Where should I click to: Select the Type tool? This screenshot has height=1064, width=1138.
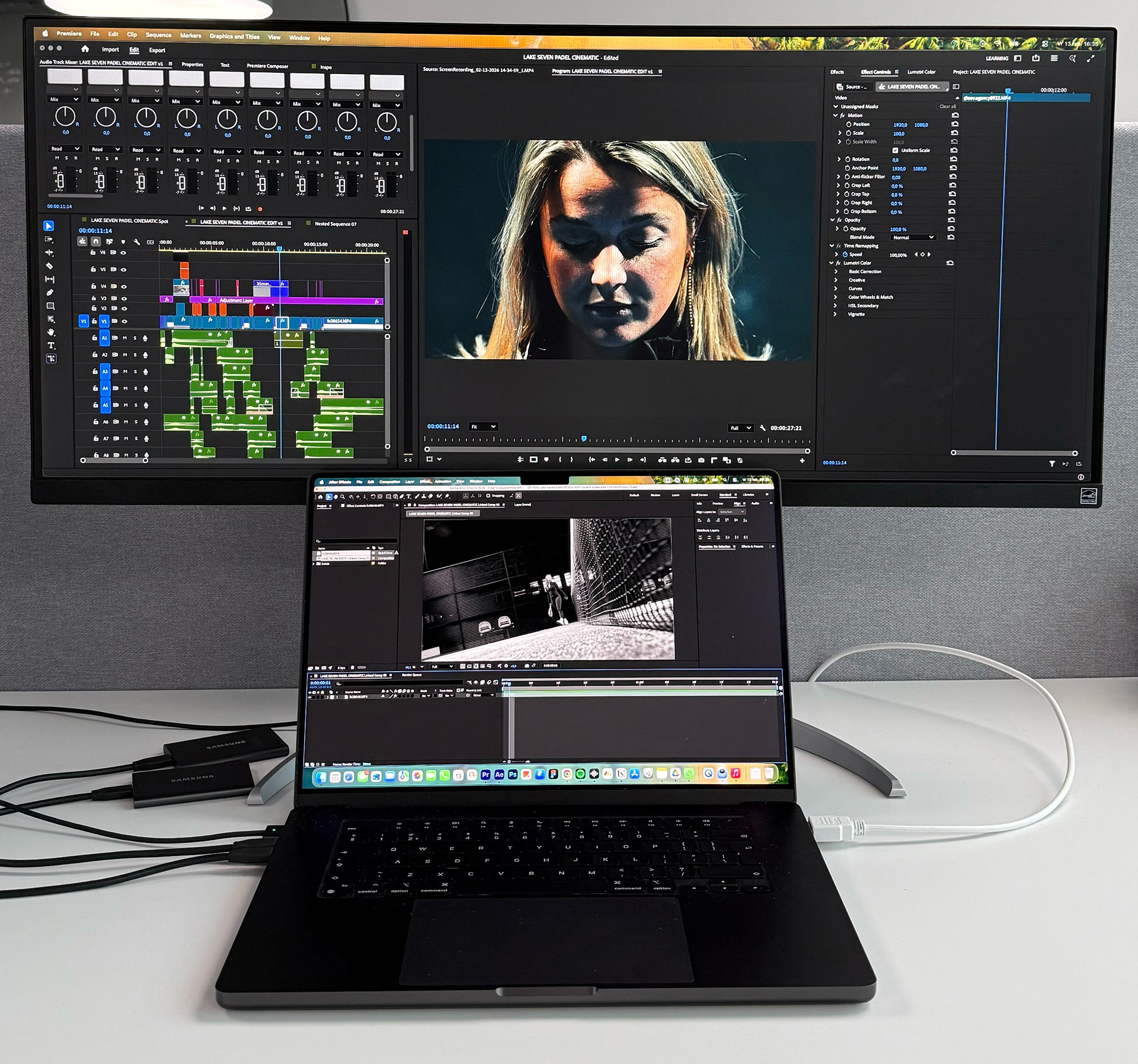(x=51, y=345)
